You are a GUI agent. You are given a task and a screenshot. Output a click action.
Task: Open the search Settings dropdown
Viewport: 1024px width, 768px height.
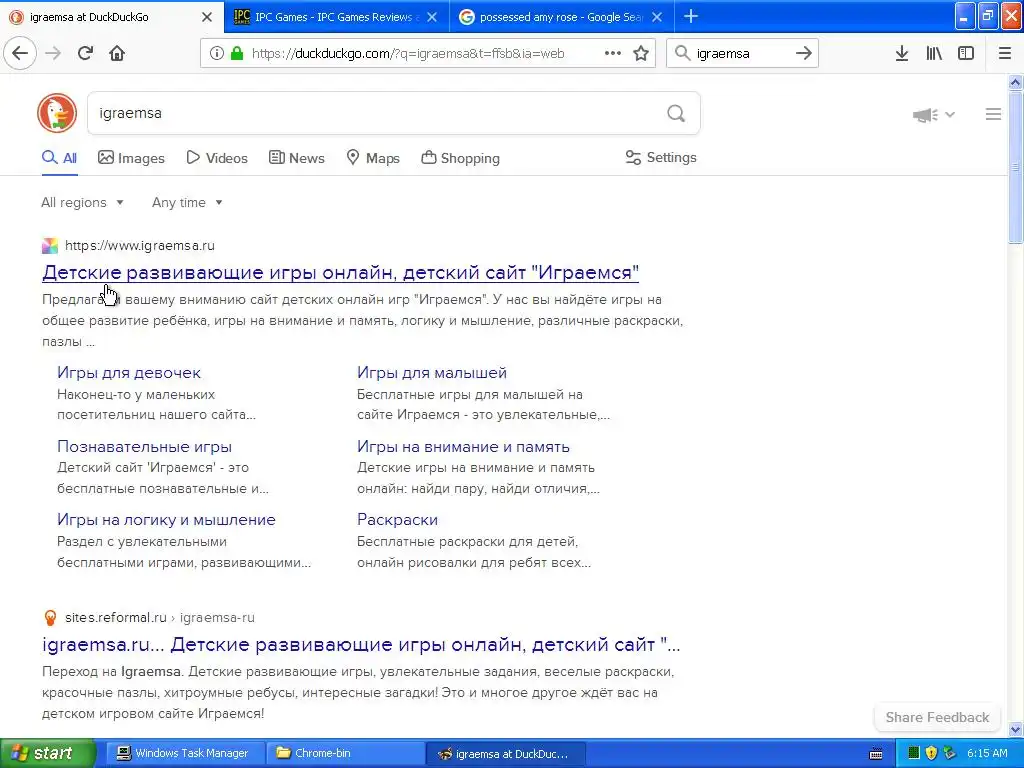tap(661, 157)
